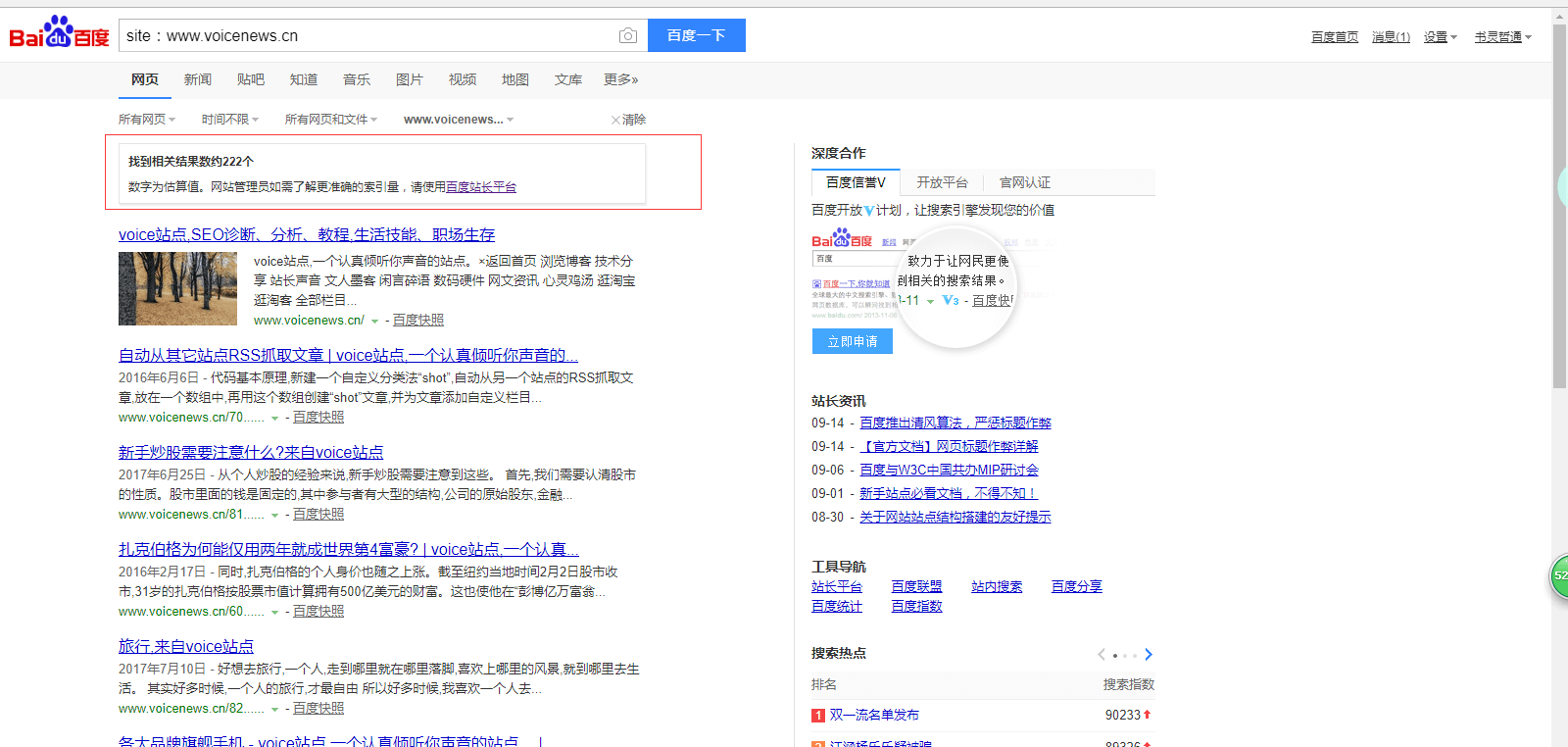Open 百度联盟 tool link
The image size is (1568, 747).
click(916, 587)
